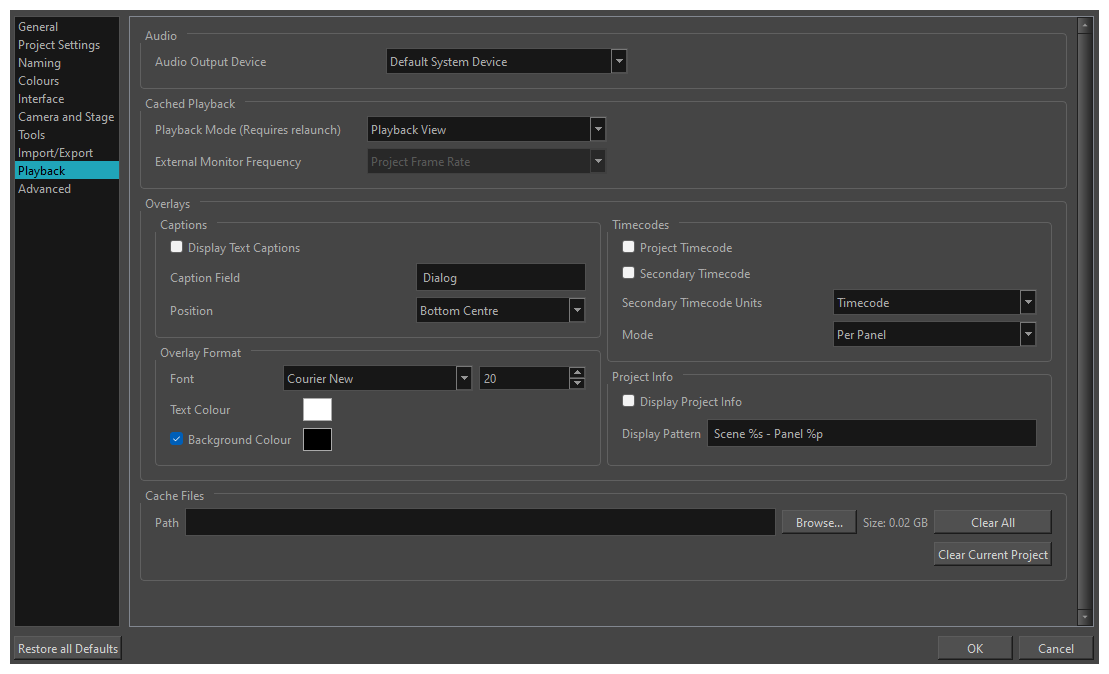Switch to the Colours preferences page

38,80
